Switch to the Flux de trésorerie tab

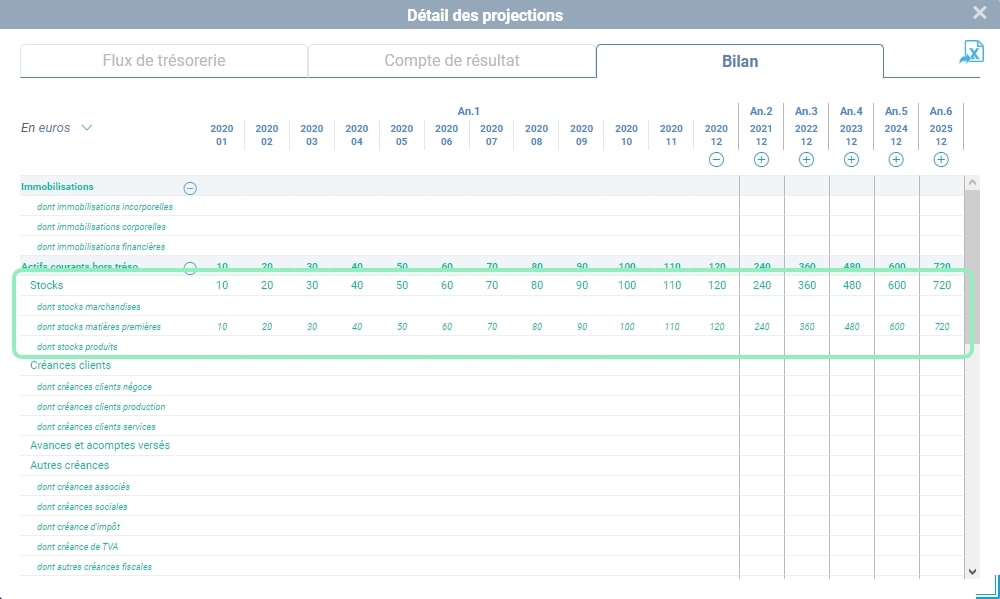coord(164,61)
